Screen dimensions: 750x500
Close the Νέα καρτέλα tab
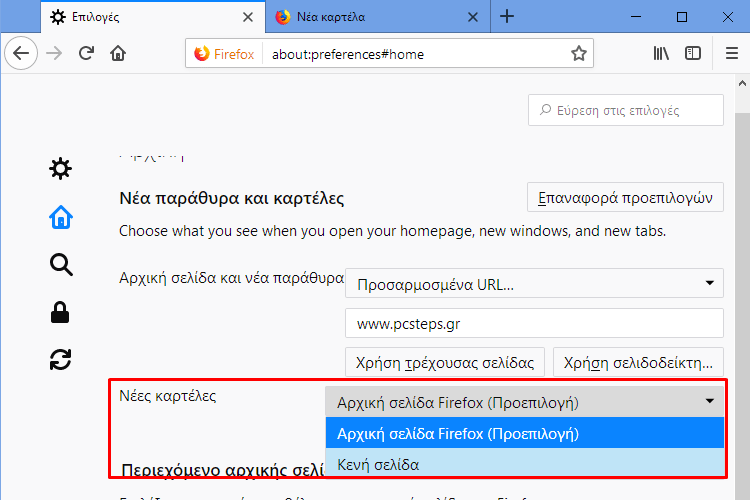coord(473,17)
